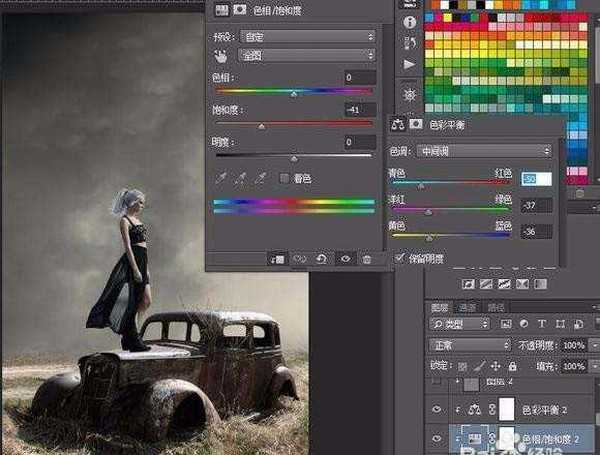Viewport: 600px width, 455px height.
Task: Switch to the 路径 paths tab
Action: tap(494, 306)
